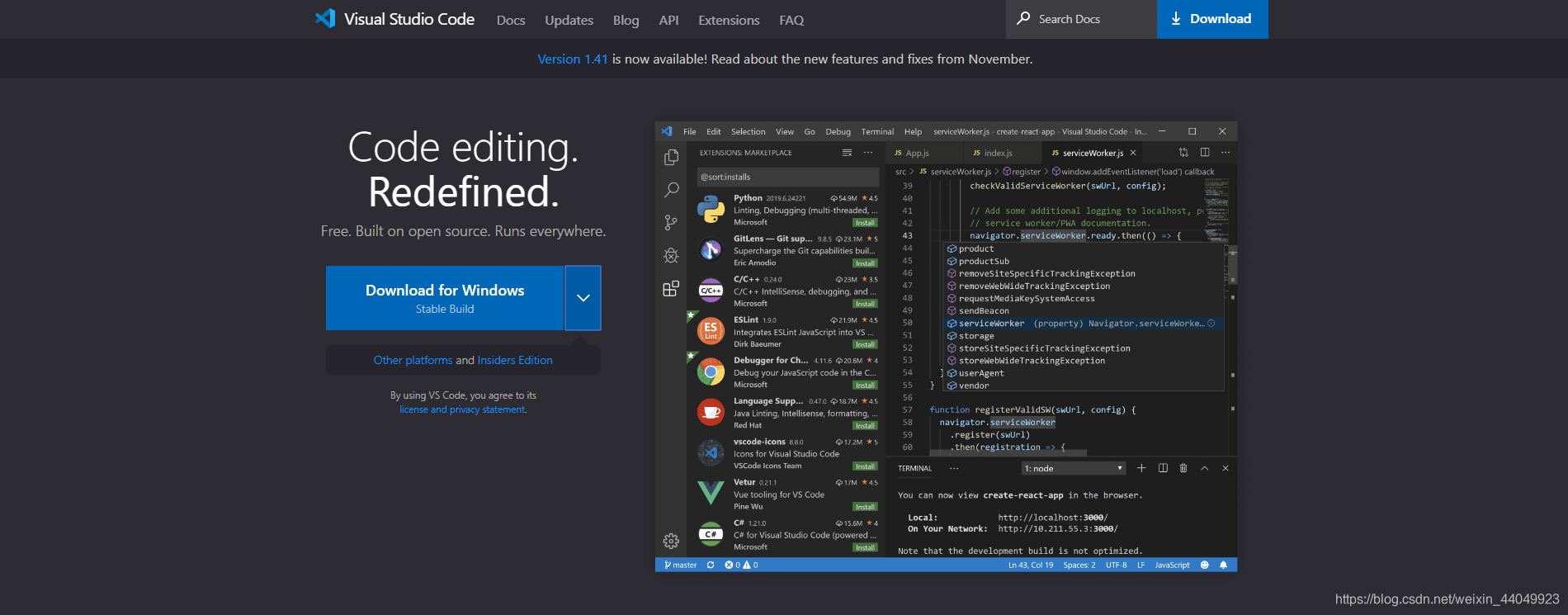Click 'Ln 43, Col 19' in the status bar
The width and height of the screenshot is (1568, 615).
pos(1031,565)
